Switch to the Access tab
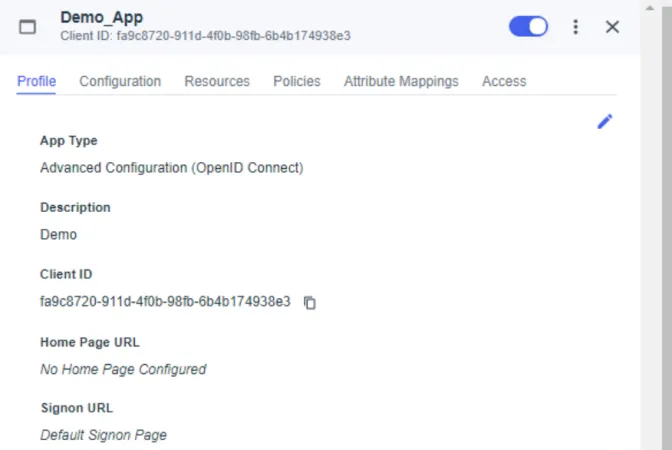The height and width of the screenshot is (450, 672). [x=504, y=81]
